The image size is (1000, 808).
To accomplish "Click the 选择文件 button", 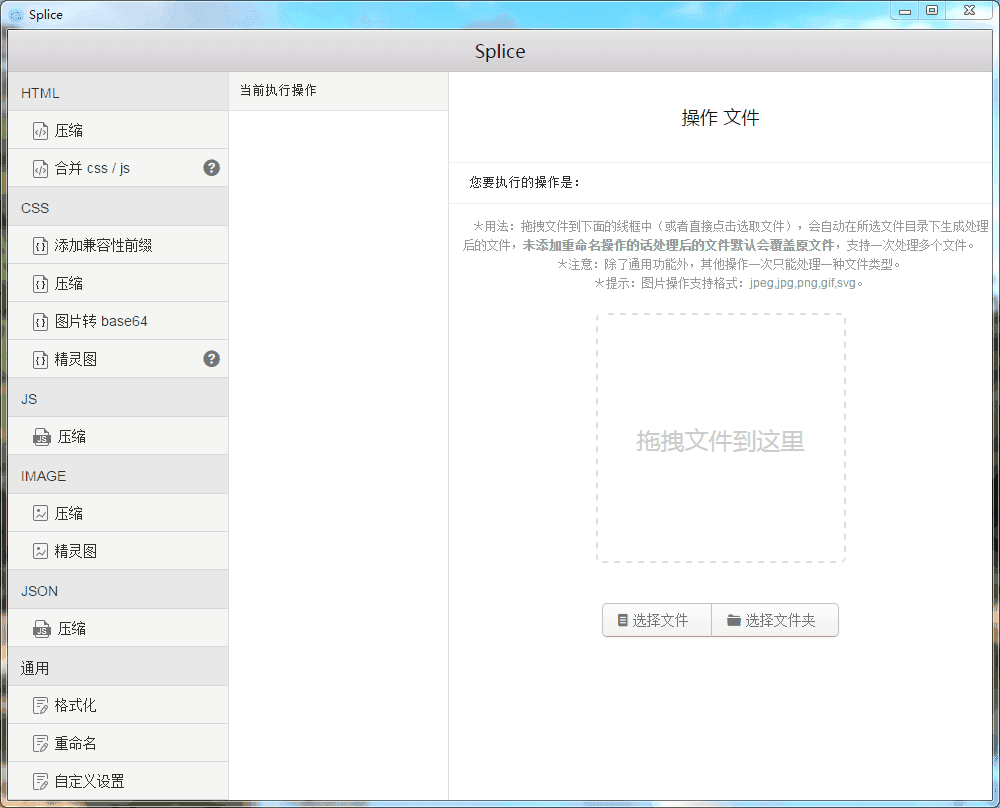I will pyautogui.click(x=657, y=620).
